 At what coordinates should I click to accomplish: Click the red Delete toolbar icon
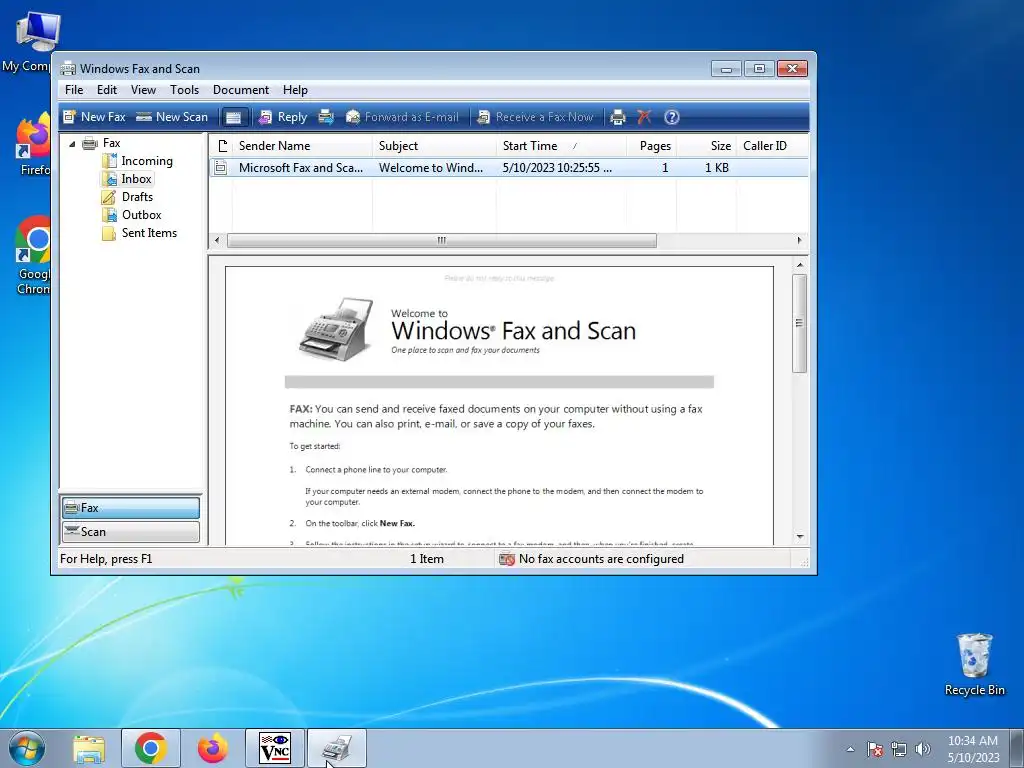click(644, 117)
